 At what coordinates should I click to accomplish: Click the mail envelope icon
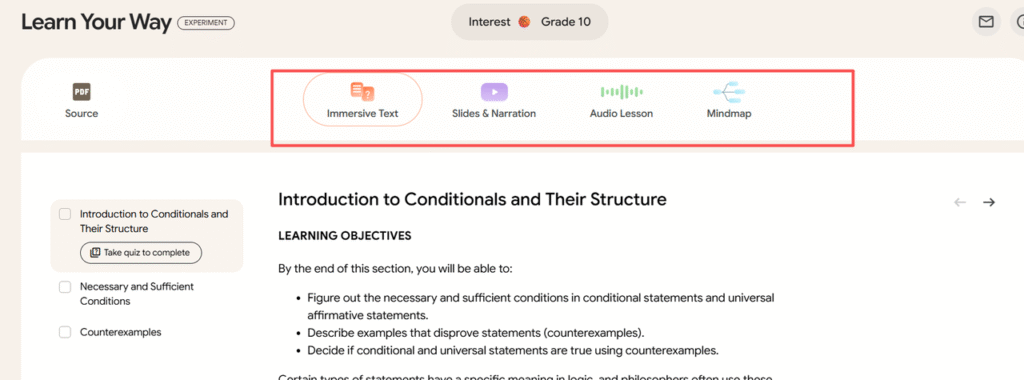[x=985, y=22]
